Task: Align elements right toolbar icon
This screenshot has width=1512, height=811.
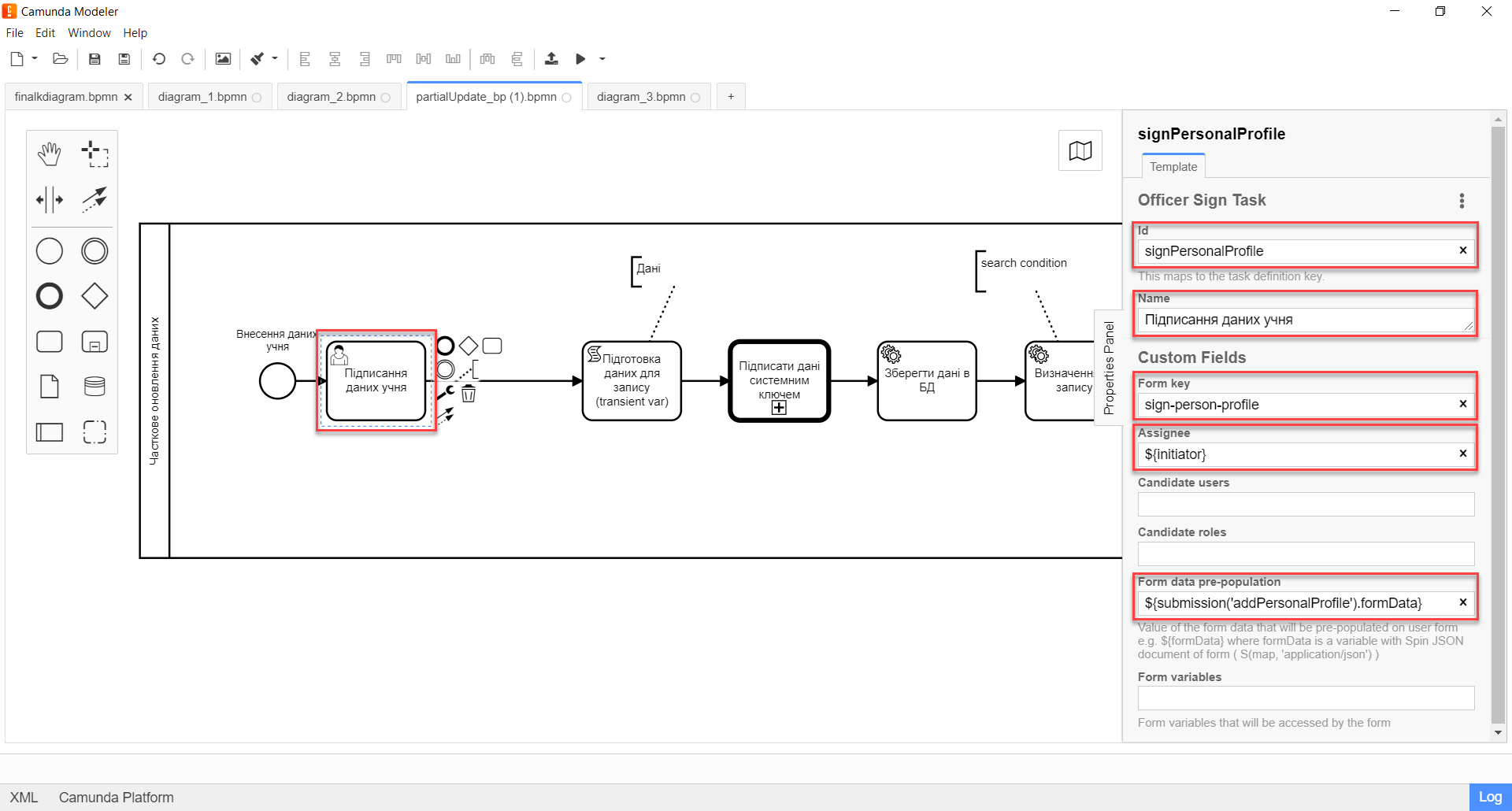Action: pyautogui.click(x=365, y=59)
